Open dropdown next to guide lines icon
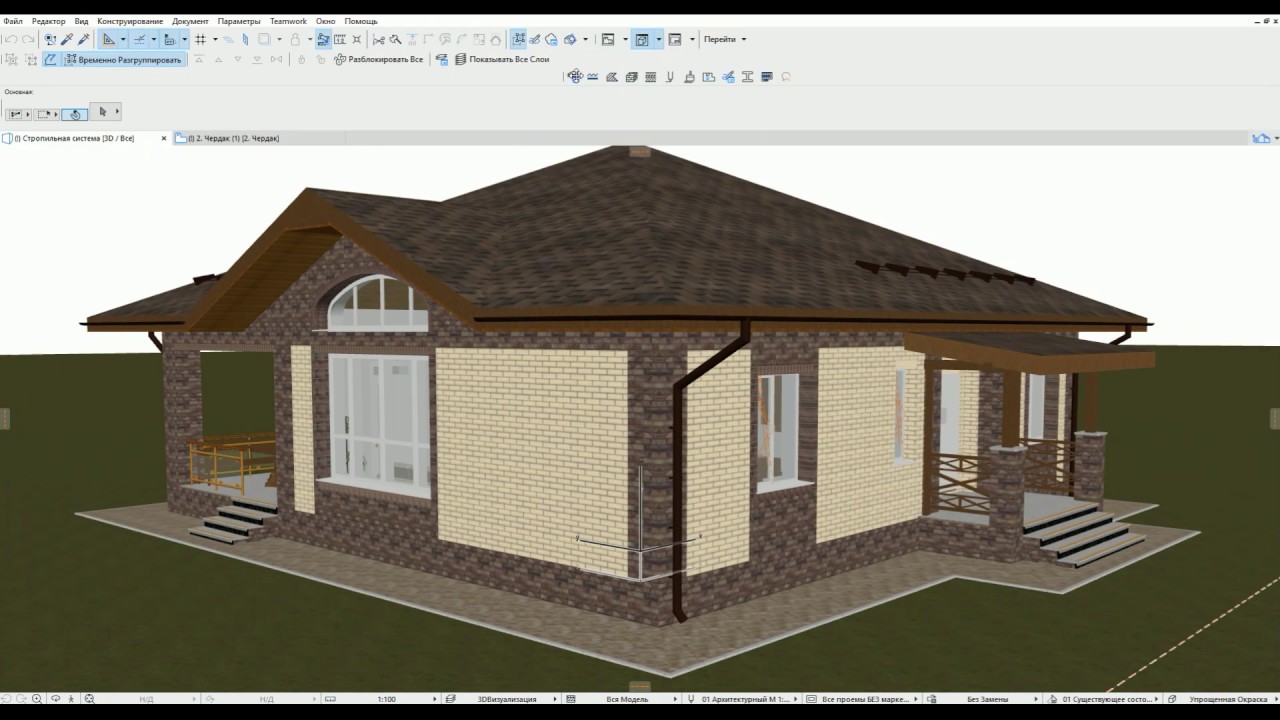Viewport: 1280px width, 720px height. point(123,40)
